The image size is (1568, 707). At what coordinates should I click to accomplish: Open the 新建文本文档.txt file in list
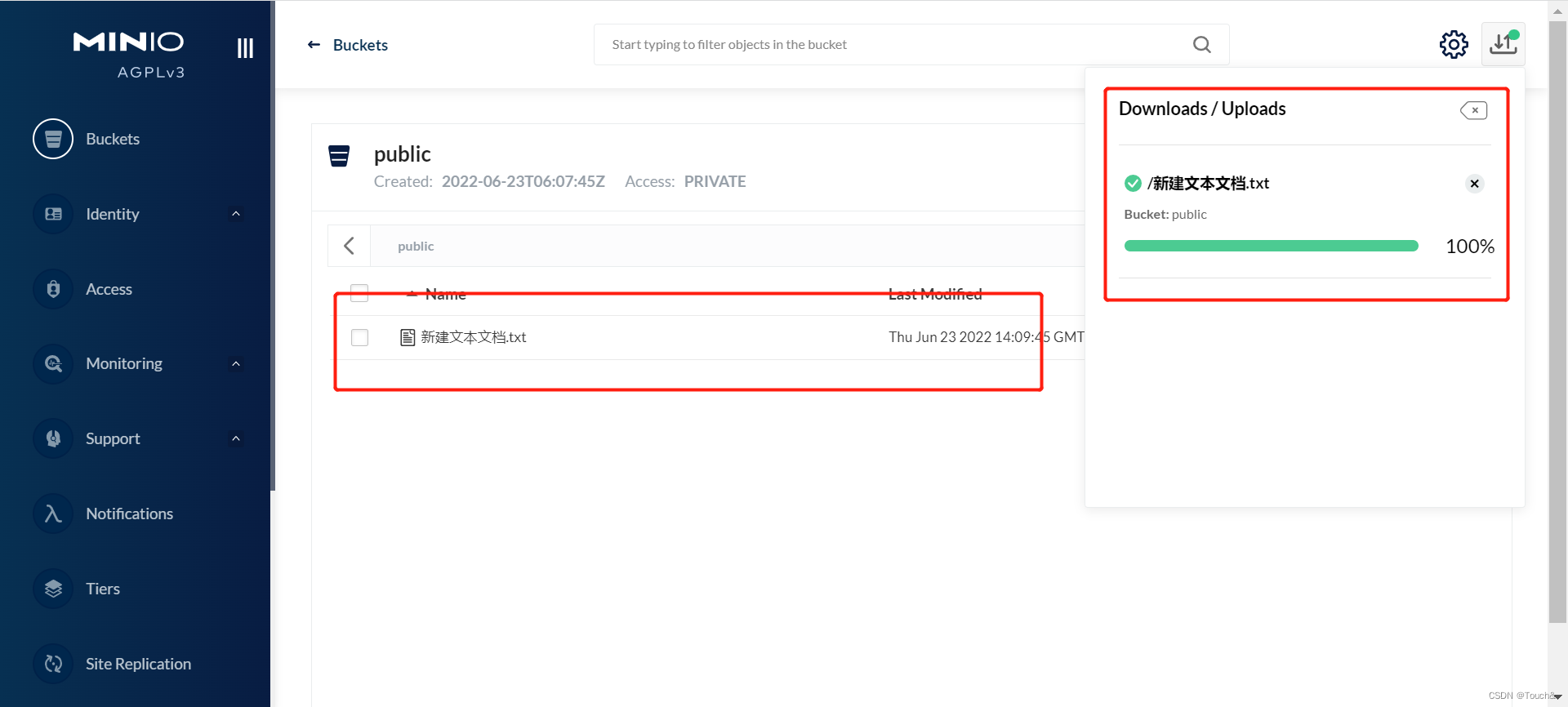click(473, 337)
